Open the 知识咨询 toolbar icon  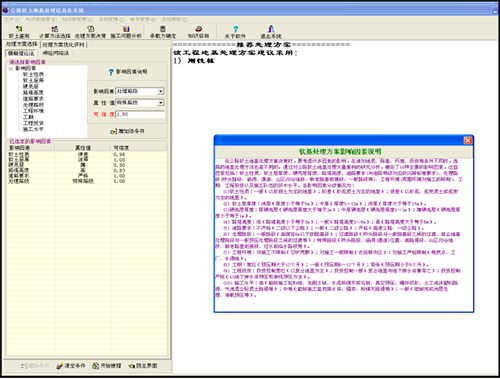(198, 32)
